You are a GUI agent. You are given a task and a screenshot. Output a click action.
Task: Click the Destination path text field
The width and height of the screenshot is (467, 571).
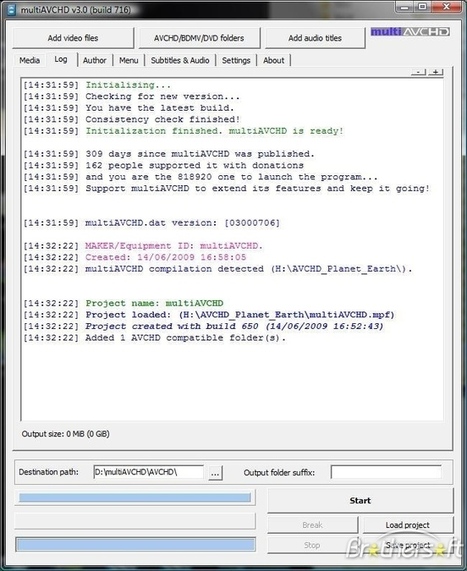(x=149, y=472)
